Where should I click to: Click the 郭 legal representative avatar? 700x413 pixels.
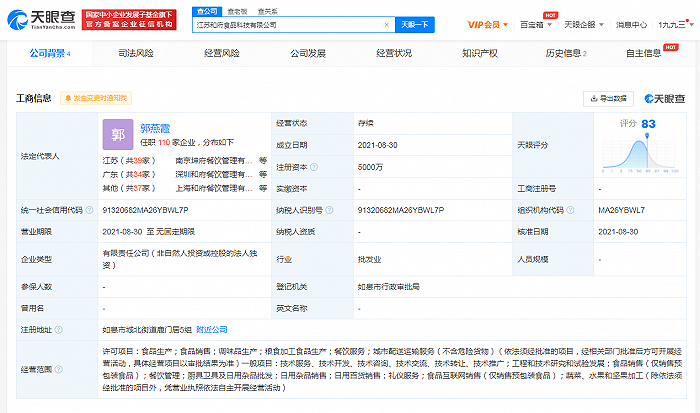(x=118, y=133)
